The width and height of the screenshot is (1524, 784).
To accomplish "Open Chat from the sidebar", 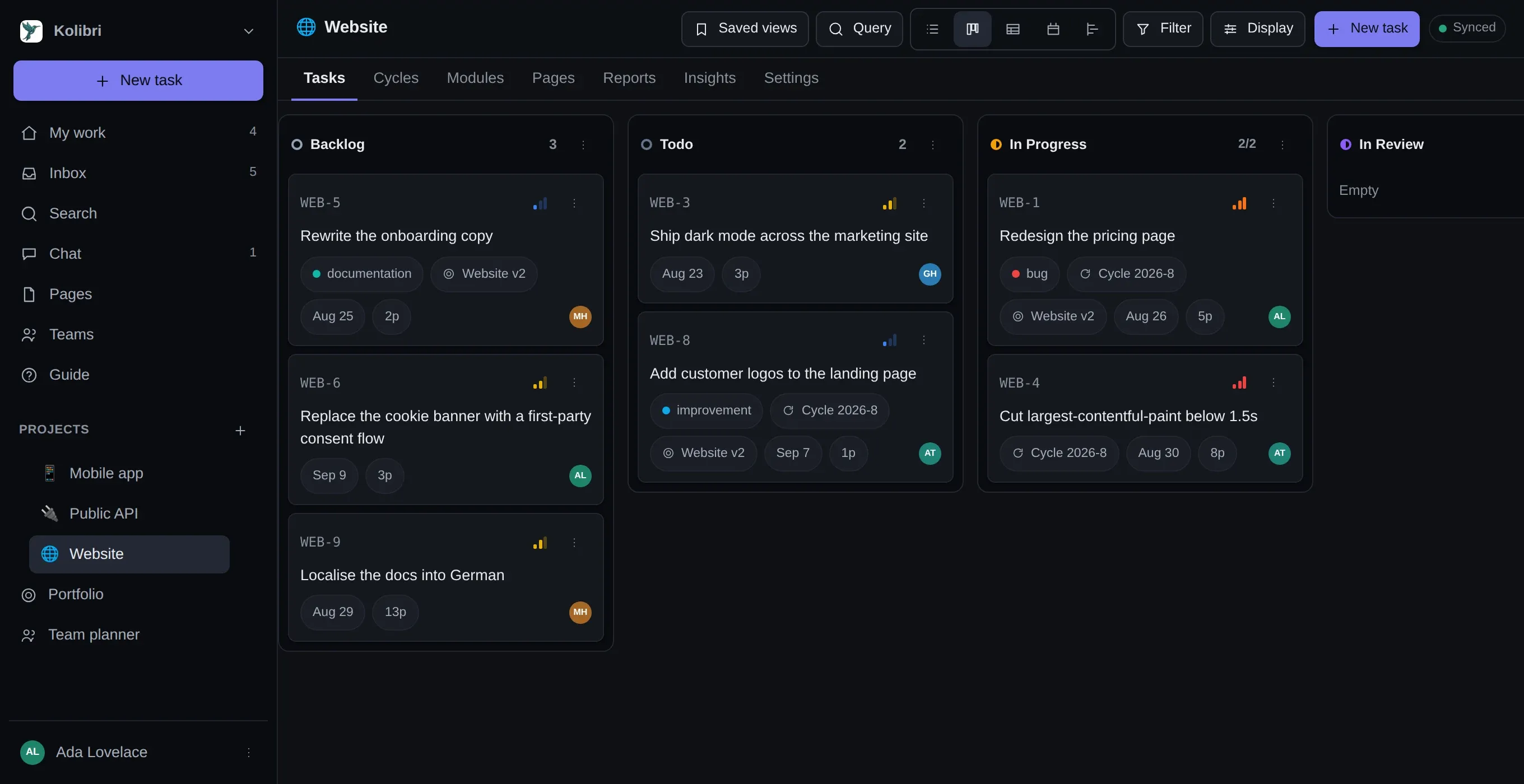I will click(138, 254).
